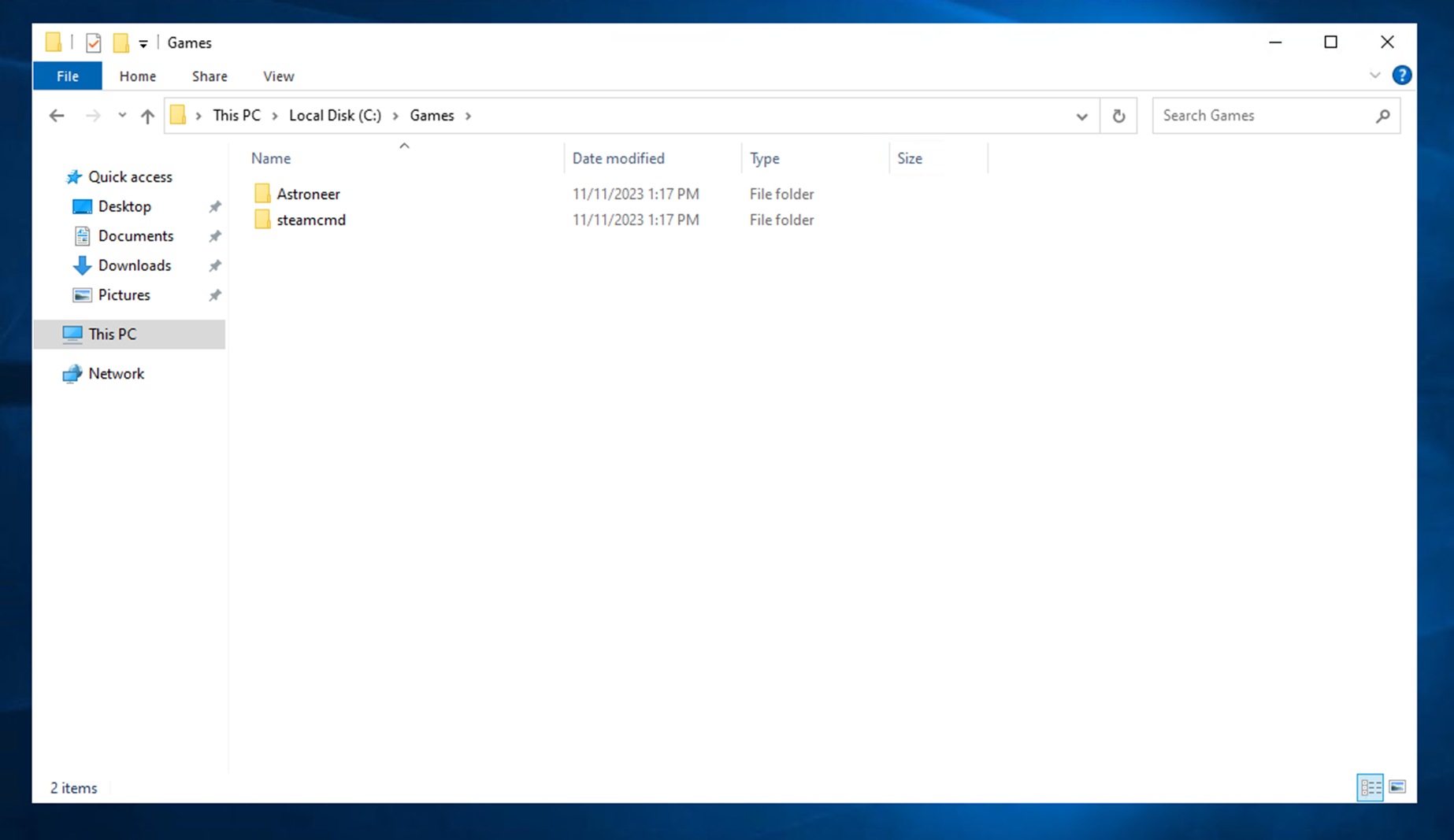Expand the chevron after Games breadcrumb

click(468, 116)
